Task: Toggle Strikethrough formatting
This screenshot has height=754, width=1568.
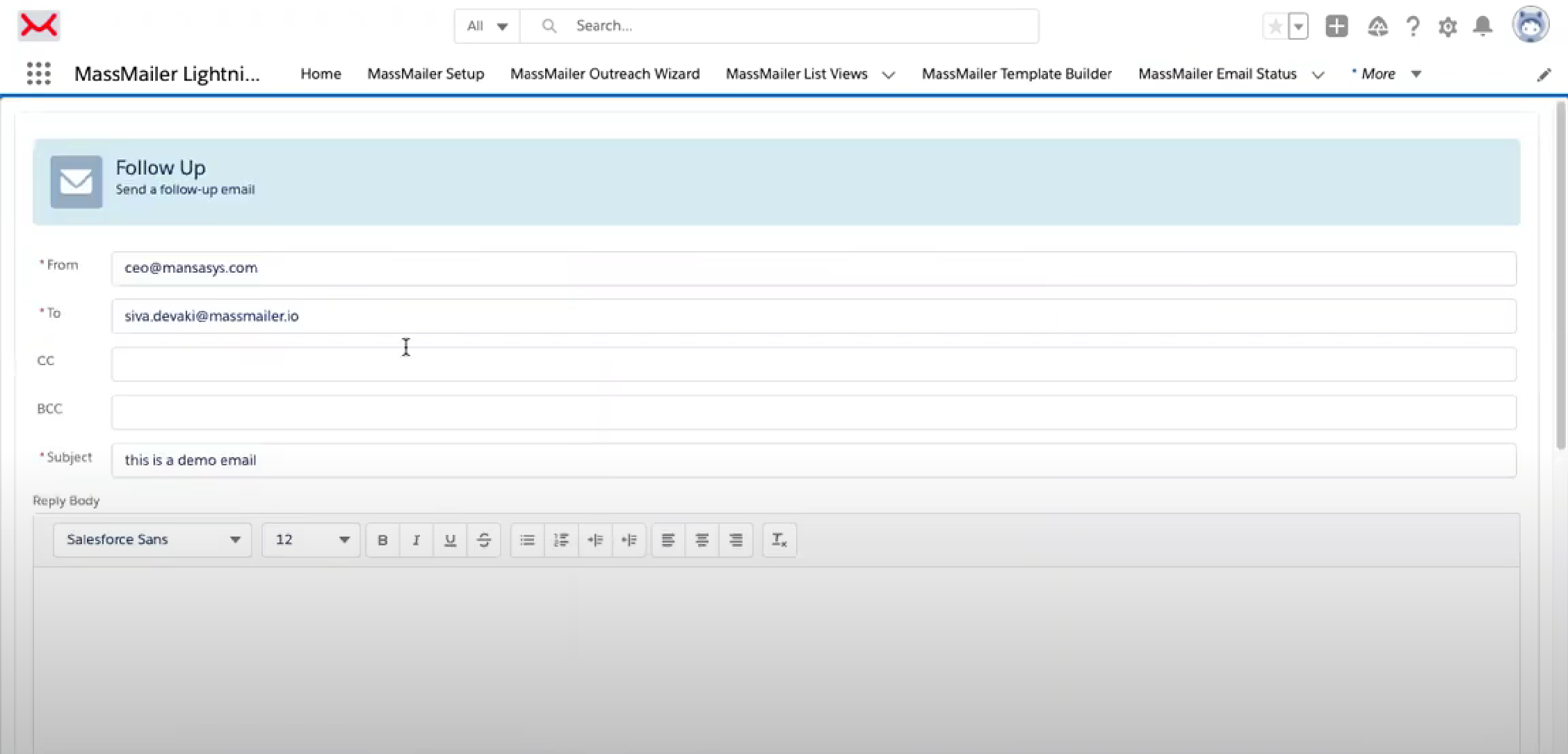Action: coord(484,540)
